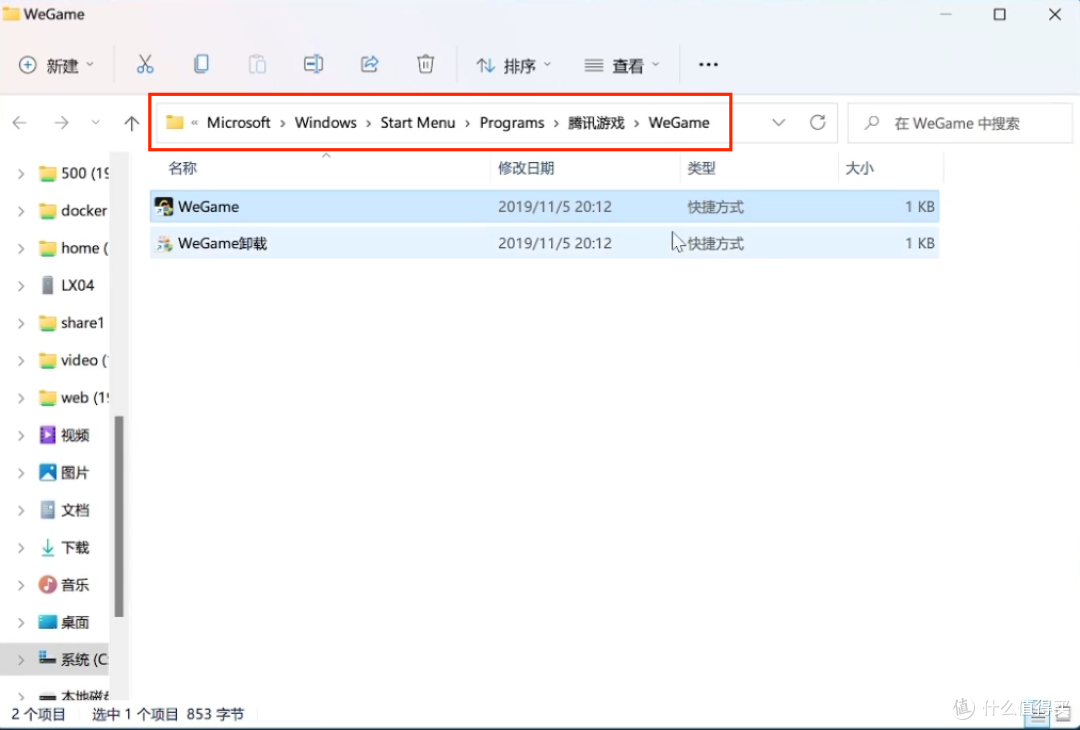Select docker folder in sidebar

73,211
